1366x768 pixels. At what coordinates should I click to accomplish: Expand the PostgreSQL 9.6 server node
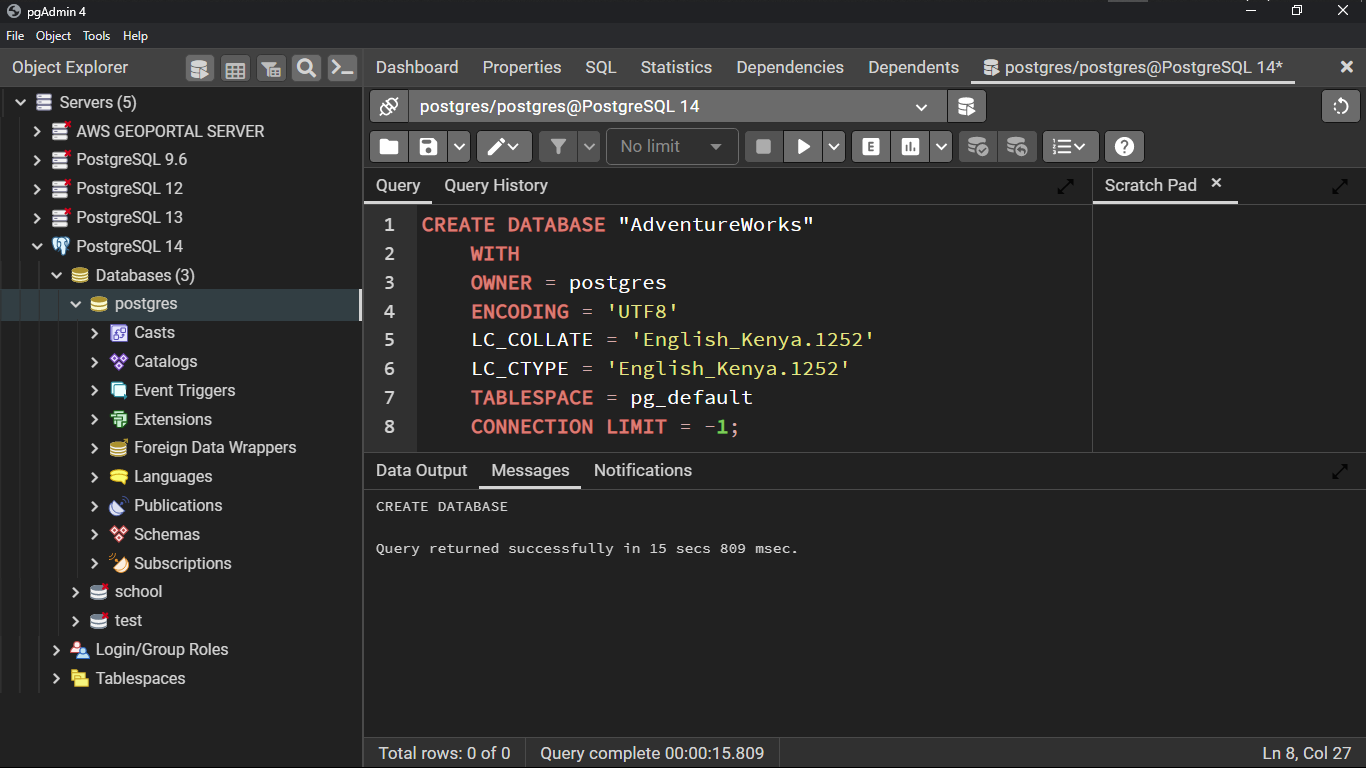[x=37, y=160]
